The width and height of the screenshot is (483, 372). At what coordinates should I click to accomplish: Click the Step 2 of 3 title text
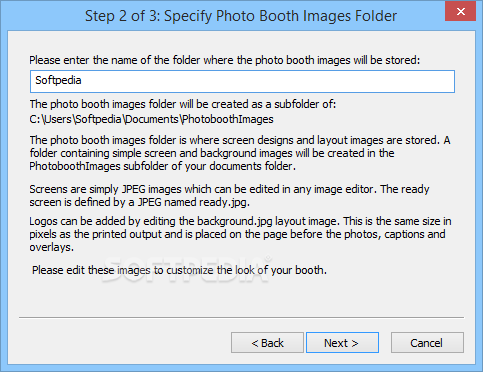(x=241, y=16)
